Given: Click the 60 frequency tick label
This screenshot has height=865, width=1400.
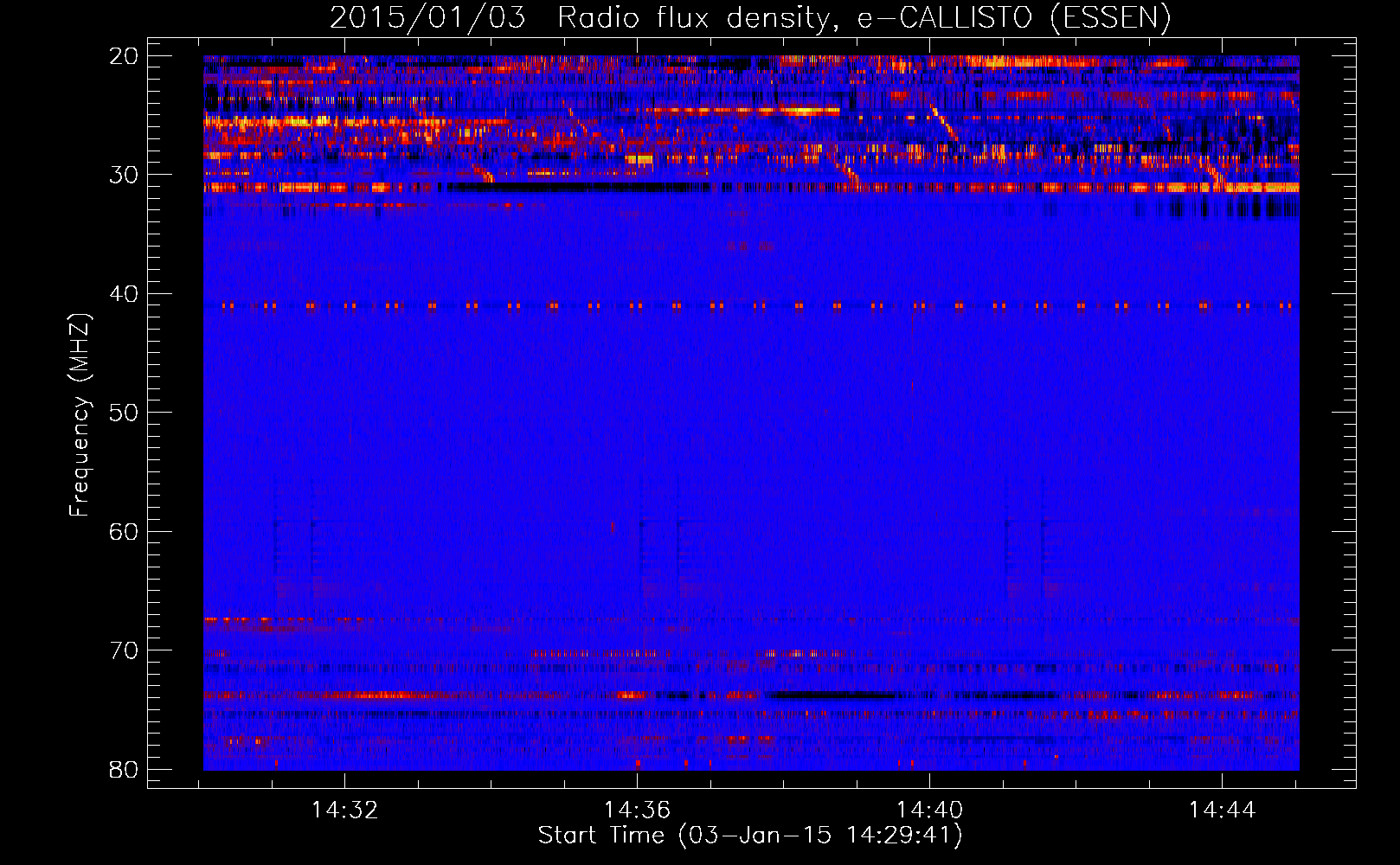Looking at the screenshot, I should [x=125, y=531].
